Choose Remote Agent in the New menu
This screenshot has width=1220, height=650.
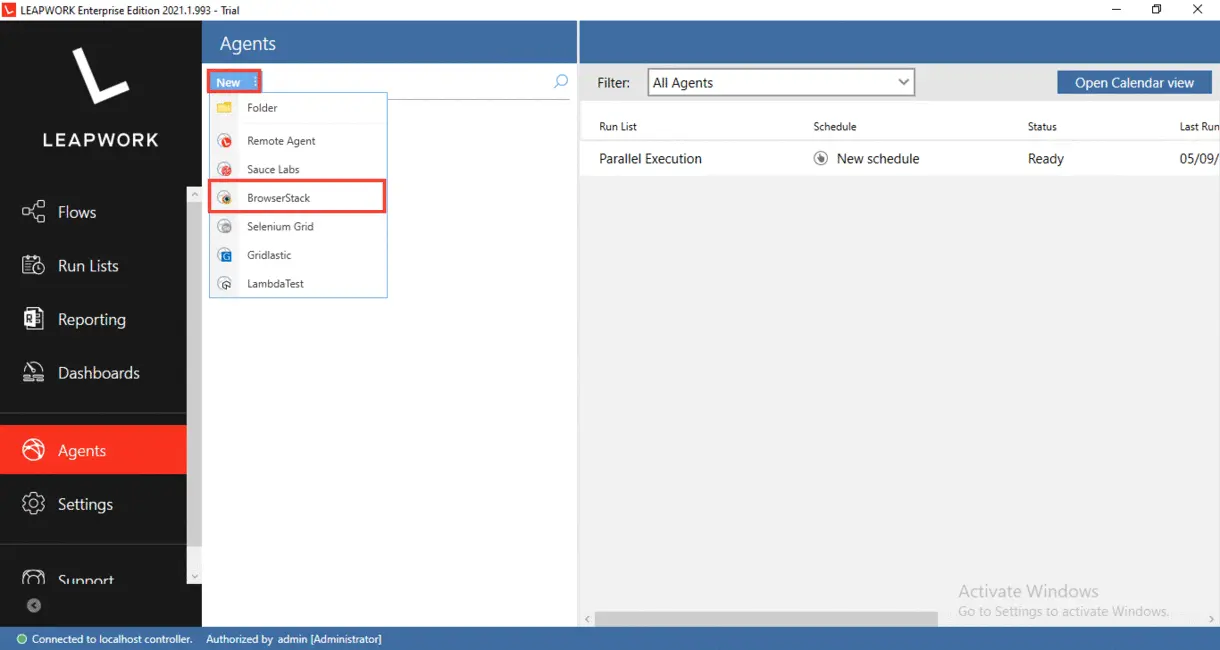(x=281, y=141)
